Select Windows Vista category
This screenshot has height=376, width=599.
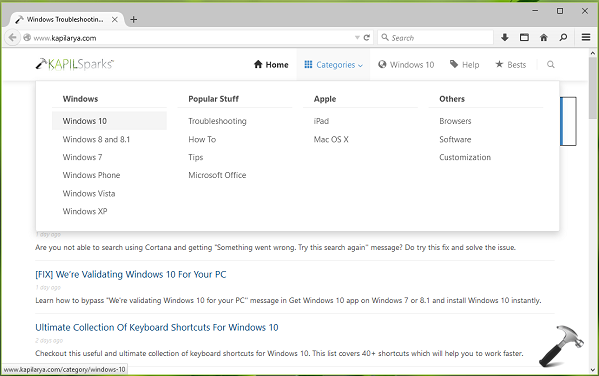[x=89, y=193]
